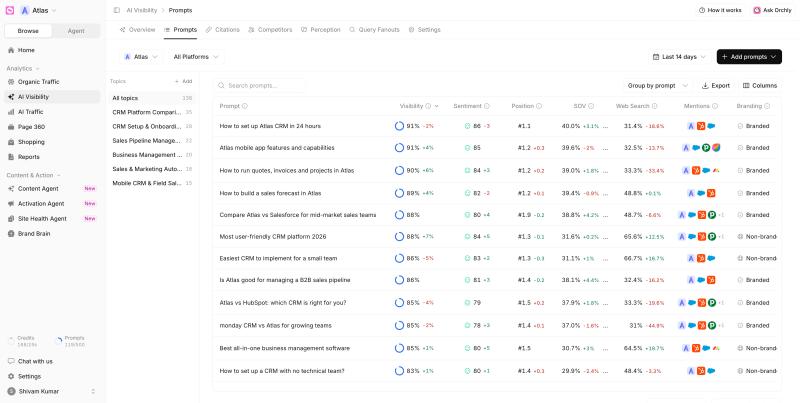Select All topics in topics list
The width and height of the screenshot is (800, 403).
152,98
